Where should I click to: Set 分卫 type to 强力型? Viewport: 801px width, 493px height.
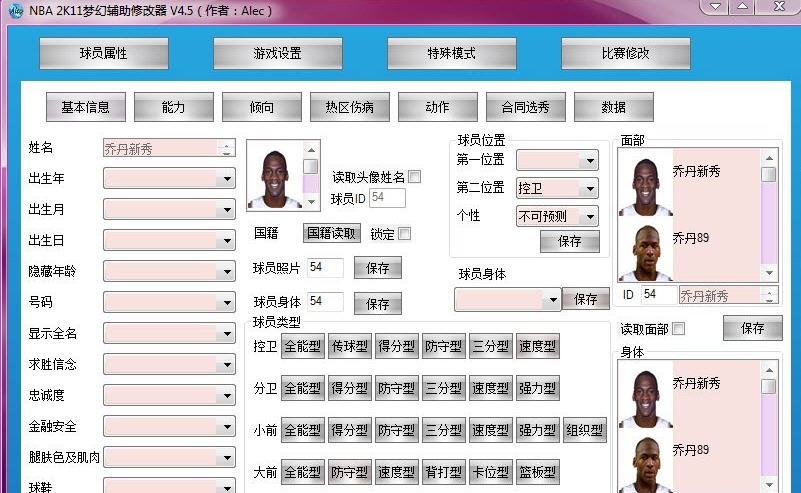tap(538, 389)
